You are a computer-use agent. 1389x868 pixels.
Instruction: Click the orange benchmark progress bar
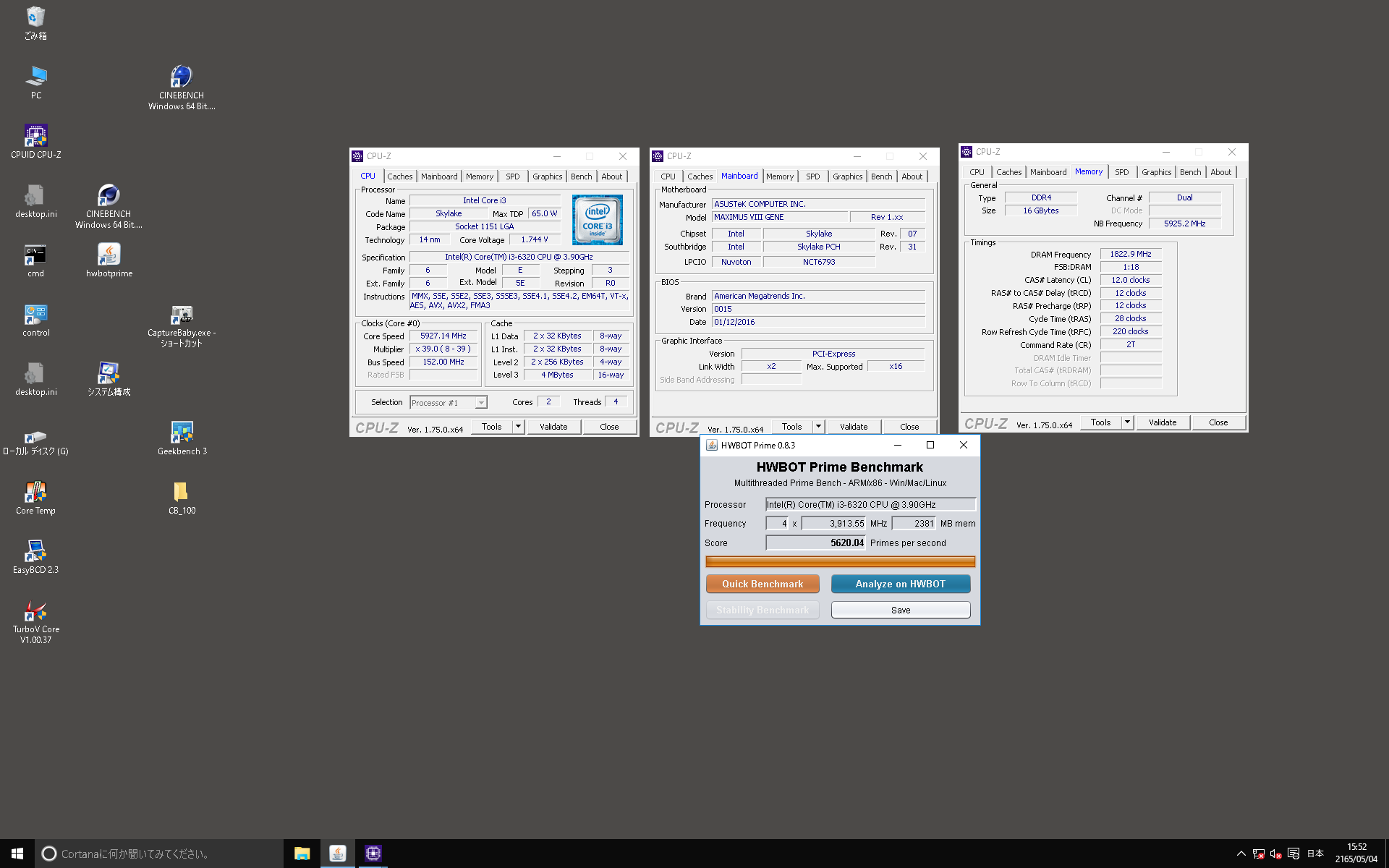pyautogui.click(x=840, y=561)
